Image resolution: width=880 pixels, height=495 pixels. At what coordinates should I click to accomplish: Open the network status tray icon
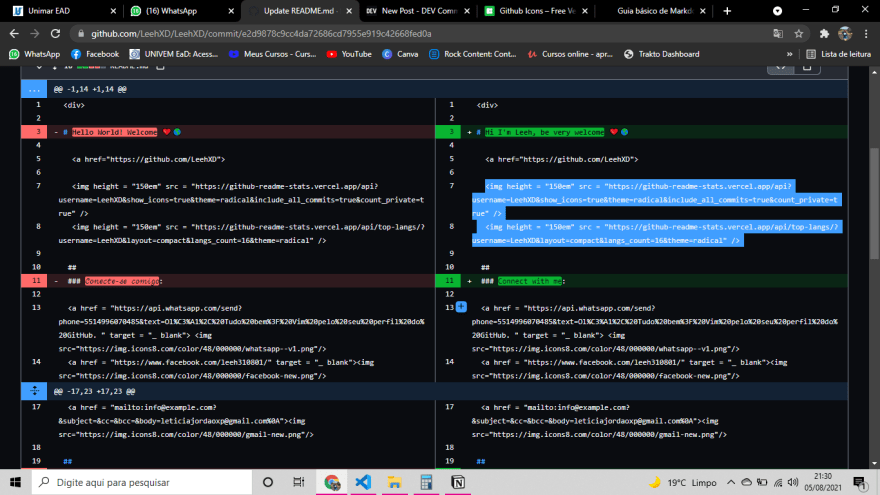pos(778,482)
